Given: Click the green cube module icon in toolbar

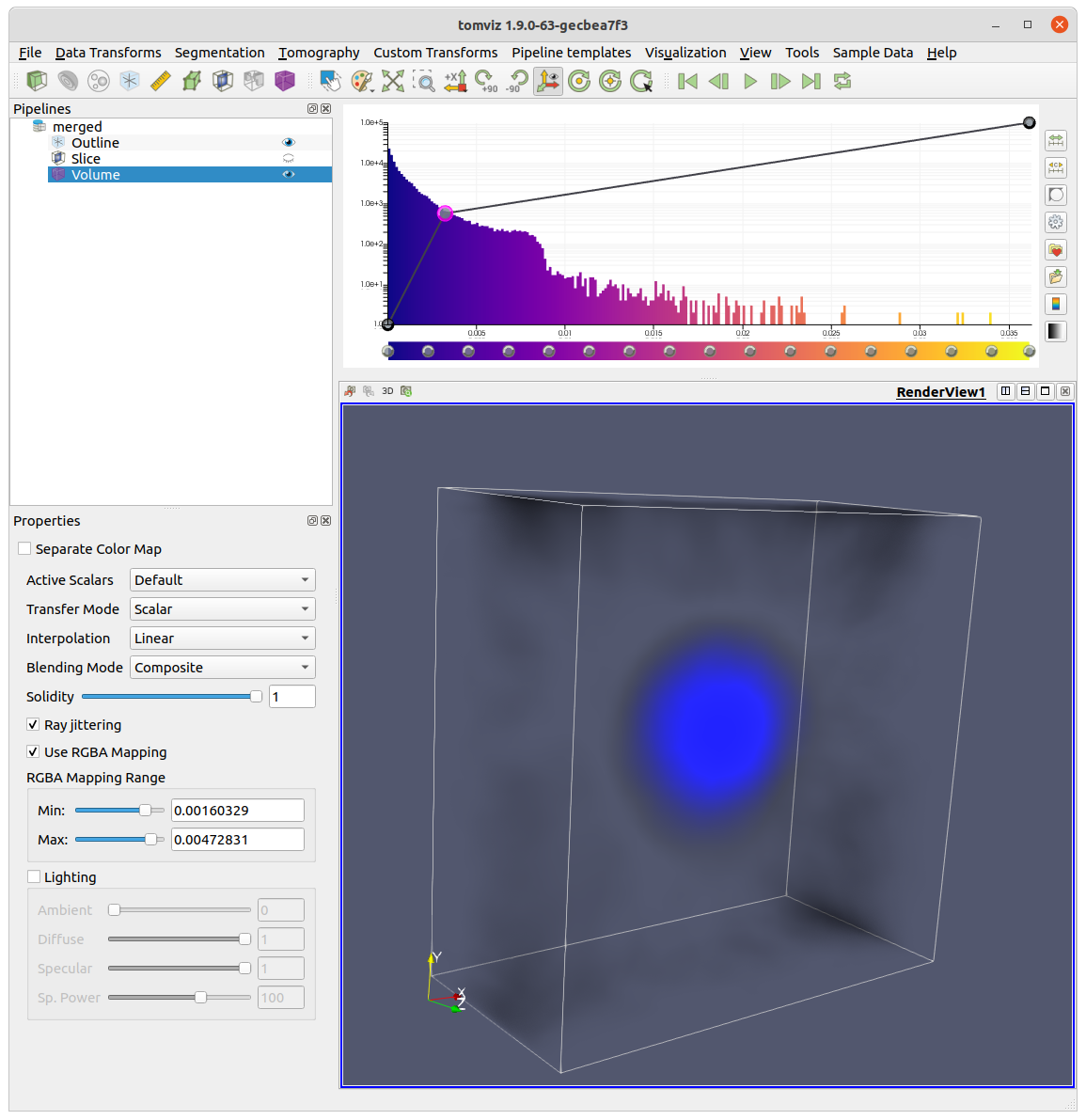Looking at the screenshot, I should [x=37, y=81].
